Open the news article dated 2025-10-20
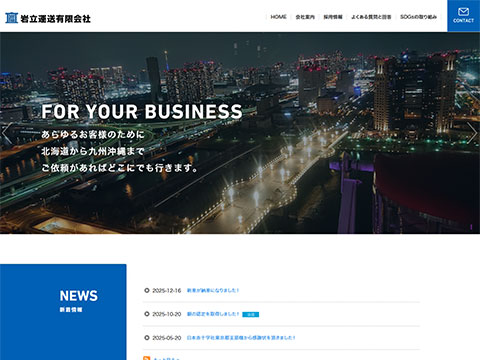 coord(213,314)
